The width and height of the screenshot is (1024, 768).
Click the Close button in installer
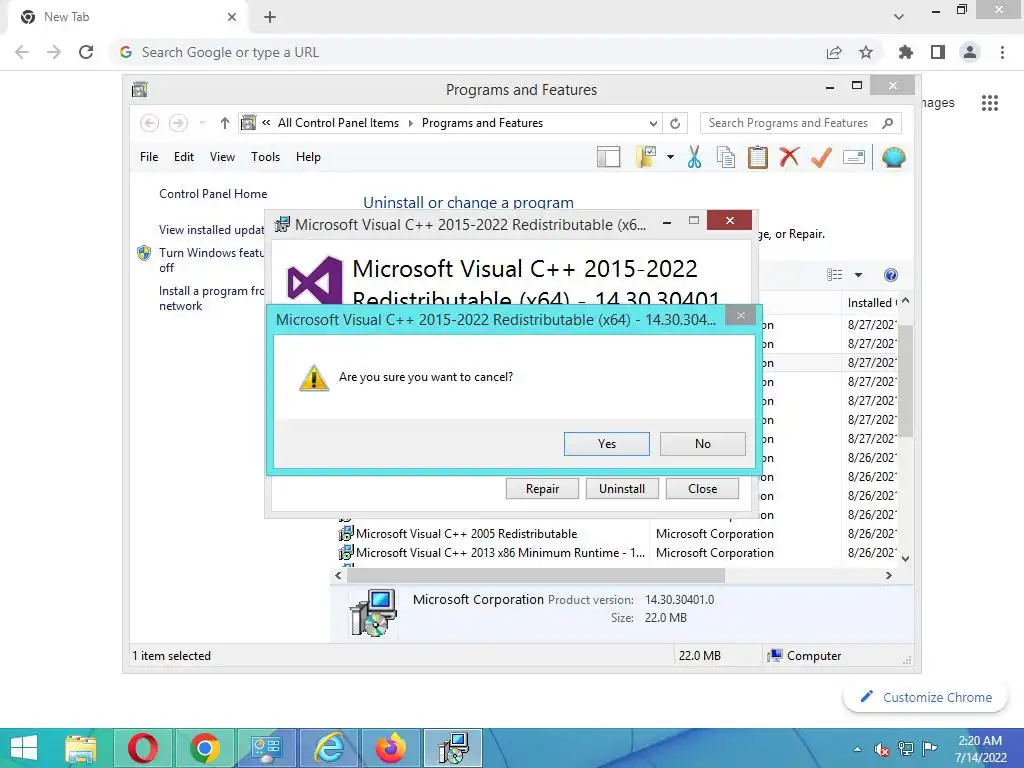(702, 488)
